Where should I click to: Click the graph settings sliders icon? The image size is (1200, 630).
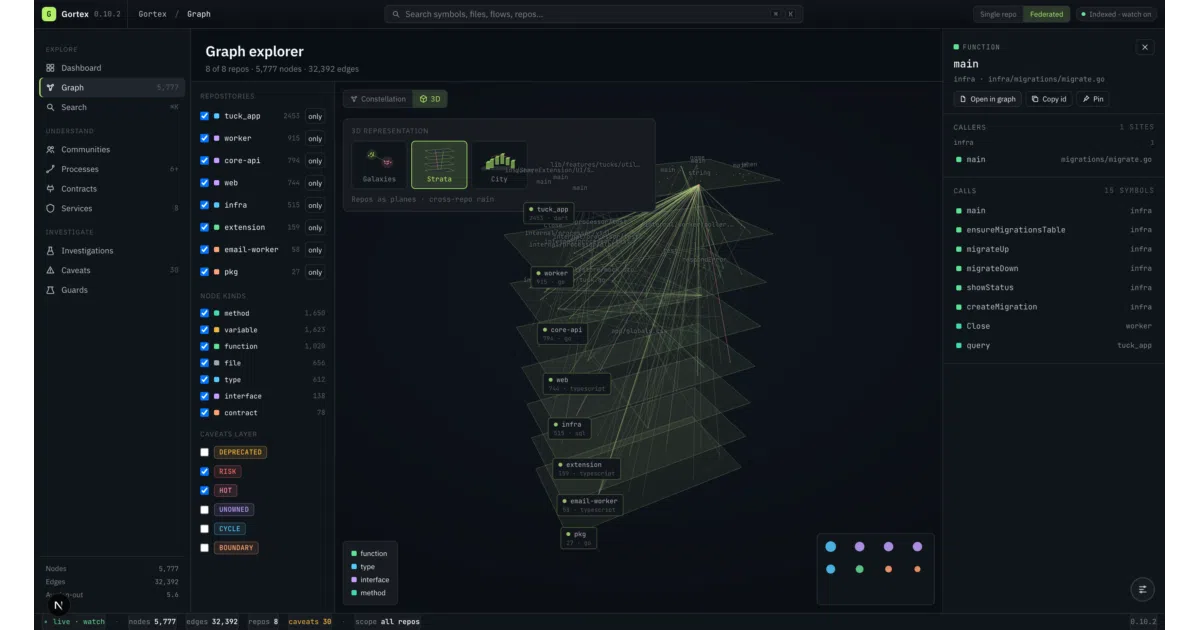tap(1143, 589)
